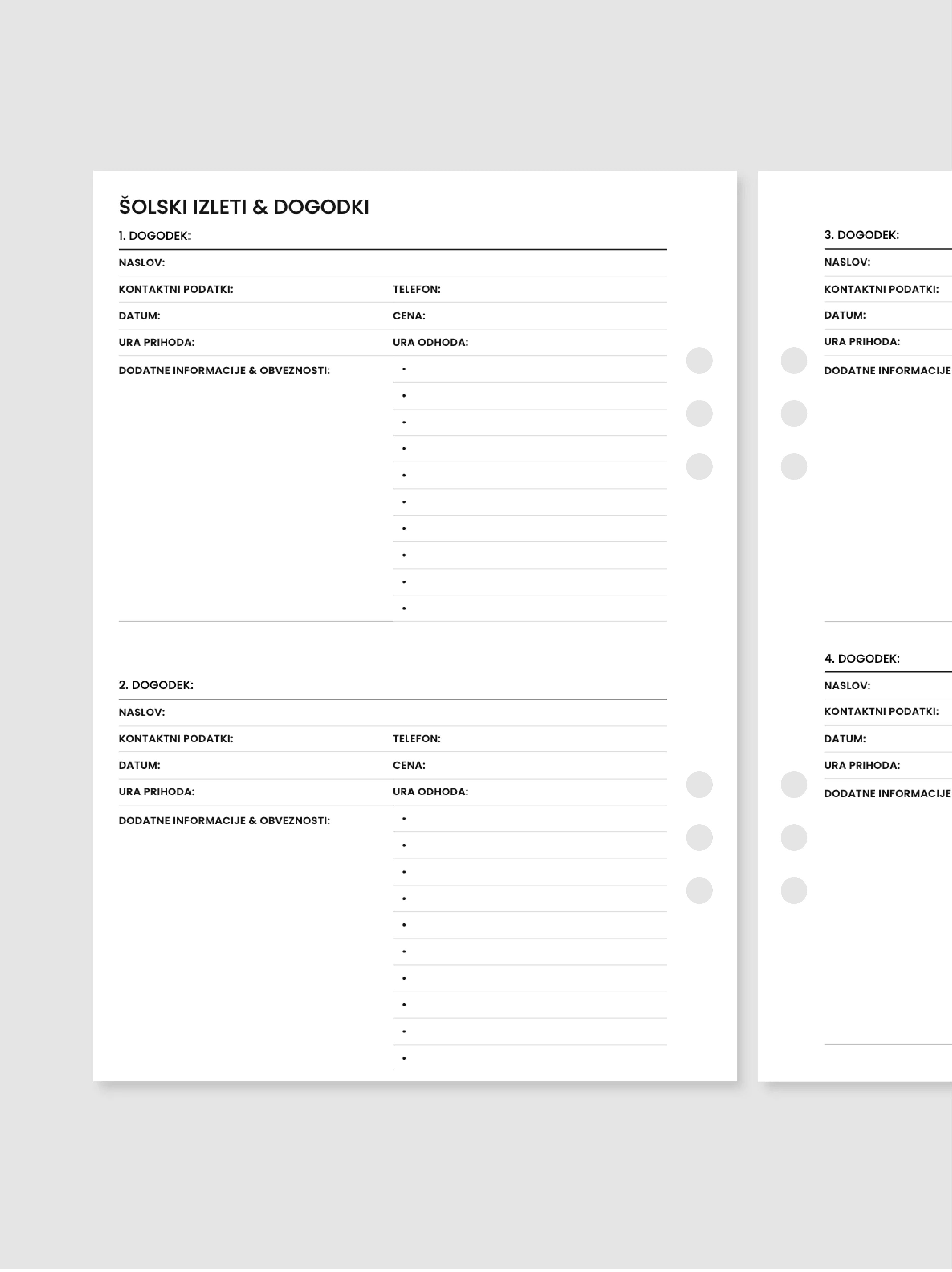
Task: Select "DATUM:" label under 4. DOGODEK
Action: [x=845, y=739]
